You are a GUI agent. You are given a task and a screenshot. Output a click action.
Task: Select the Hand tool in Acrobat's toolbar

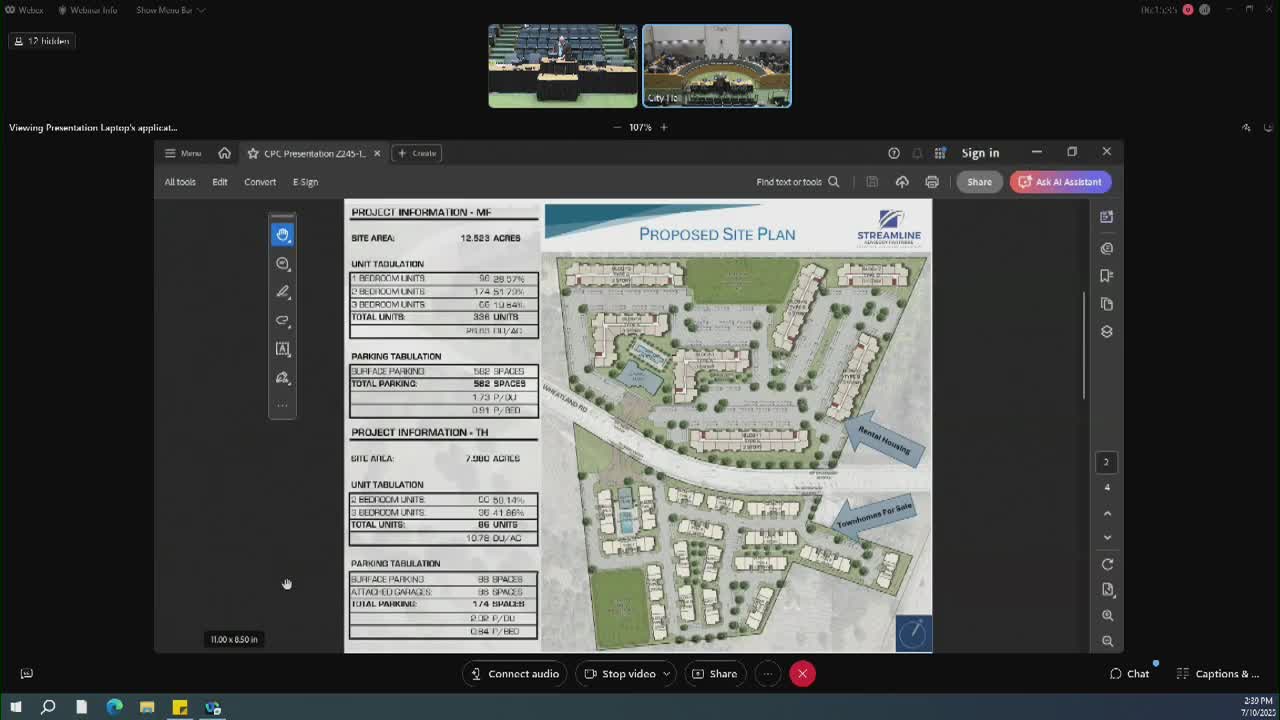pos(283,234)
